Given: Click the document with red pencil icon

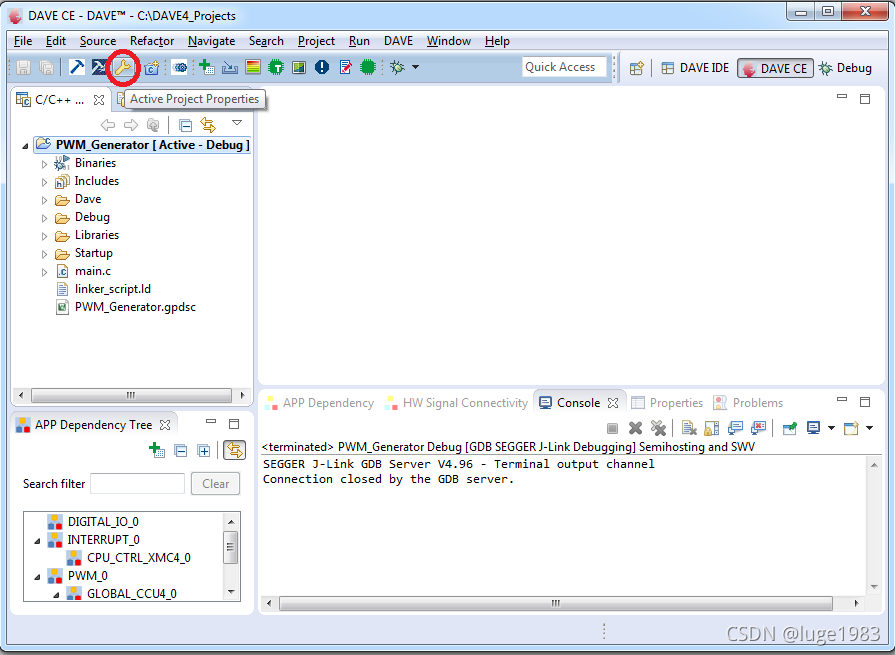Looking at the screenshot, I should pyautogui.click(x=345, y=67).
